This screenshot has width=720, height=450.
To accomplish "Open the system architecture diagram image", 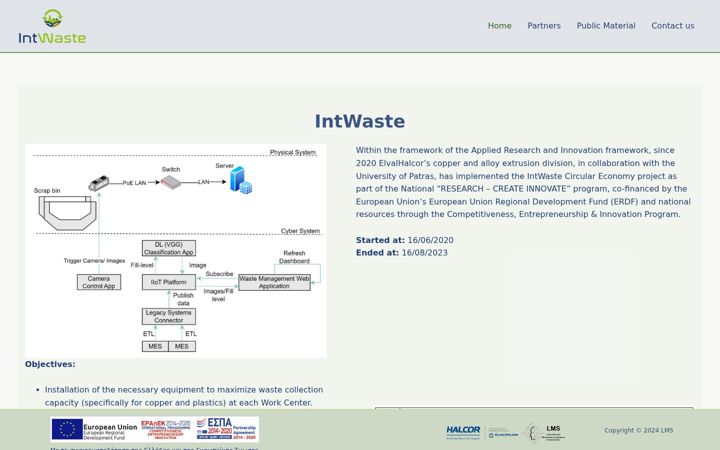I will pos(176,251).
